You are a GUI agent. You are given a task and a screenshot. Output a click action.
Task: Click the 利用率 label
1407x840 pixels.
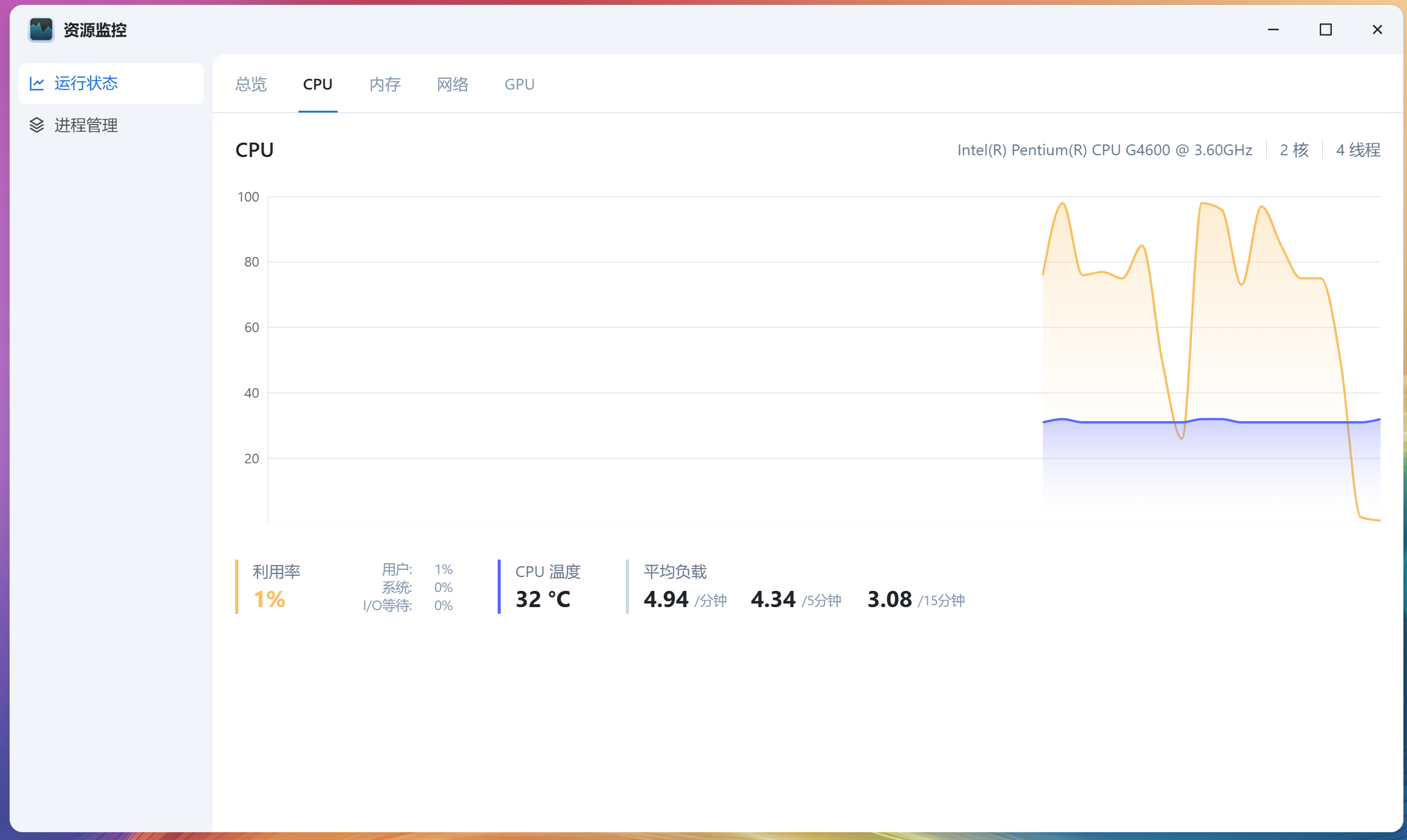[x=276, y=572]
